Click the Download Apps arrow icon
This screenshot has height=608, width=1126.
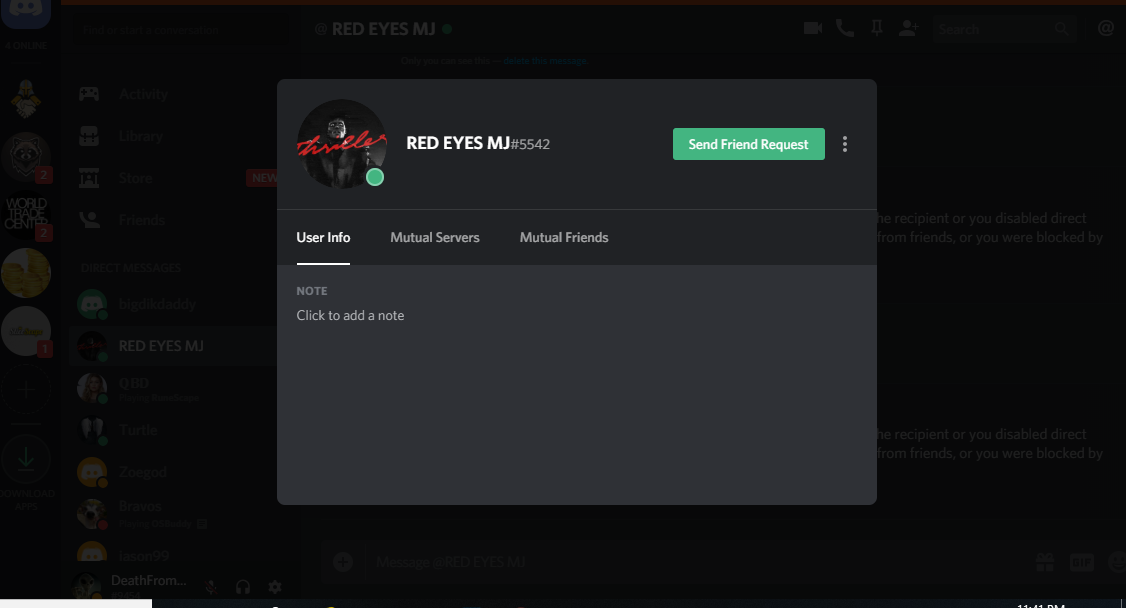(26, 459)
